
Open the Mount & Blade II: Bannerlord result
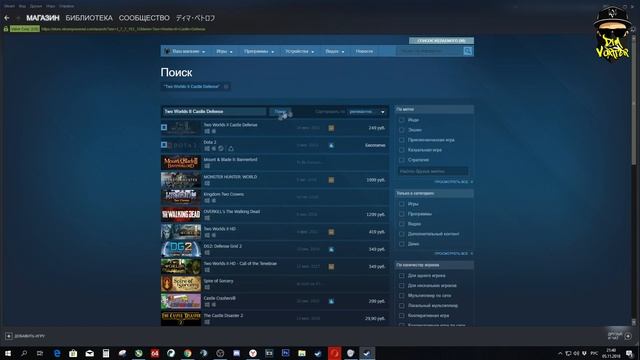click(x=275, y=162)
